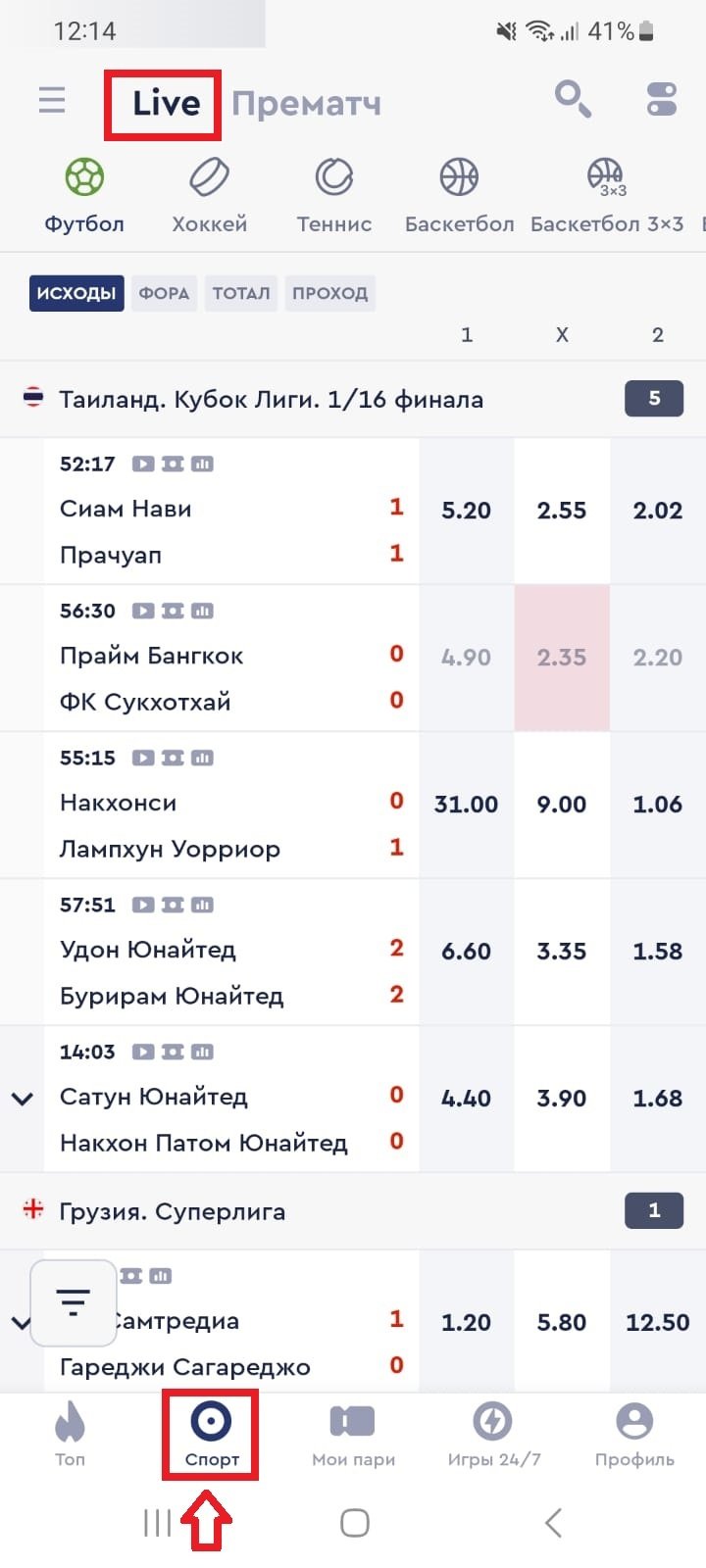Image resolution: width=706 pixels, height=1568 pixels.
Task: Select the ТОТАЛ market filter
Action: [240, 293]
